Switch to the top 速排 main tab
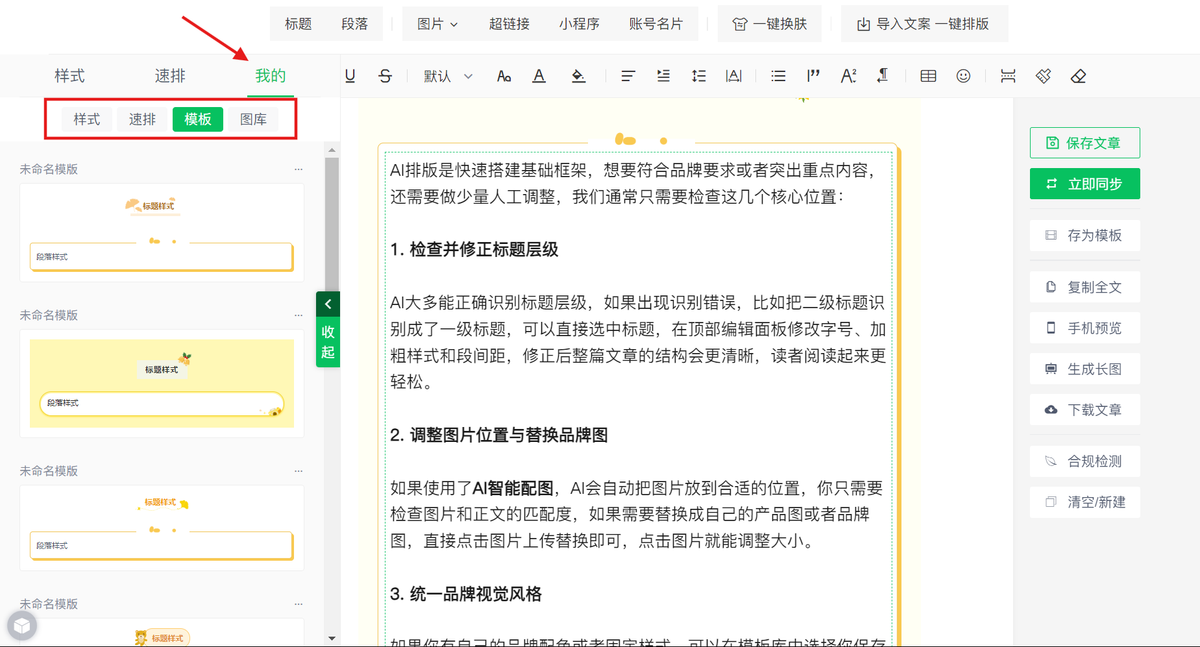The height and width of the screenshot is (647, 1200). (170, 76)
